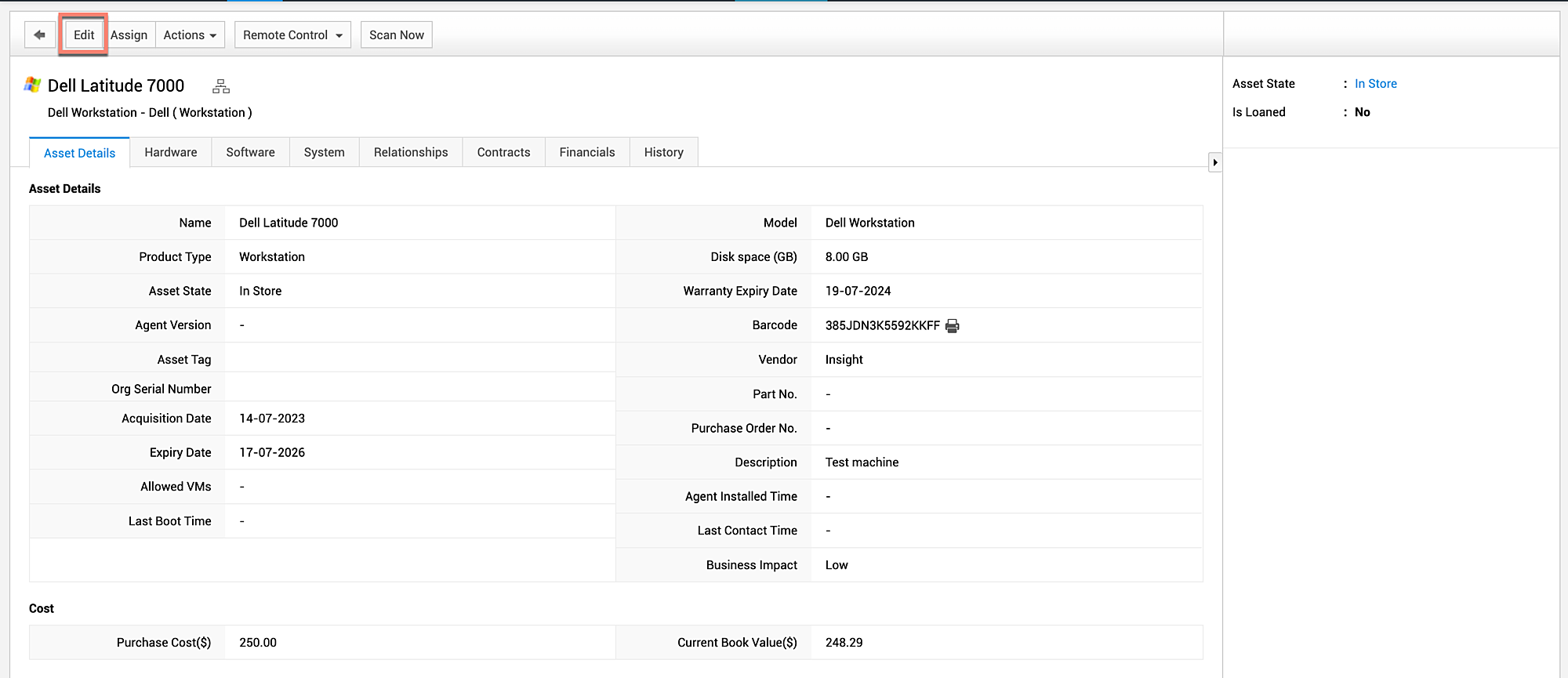Viewport: 1568px width, 678px height.
Task: View the Contracts tab
Action: [x=503, y=152]
